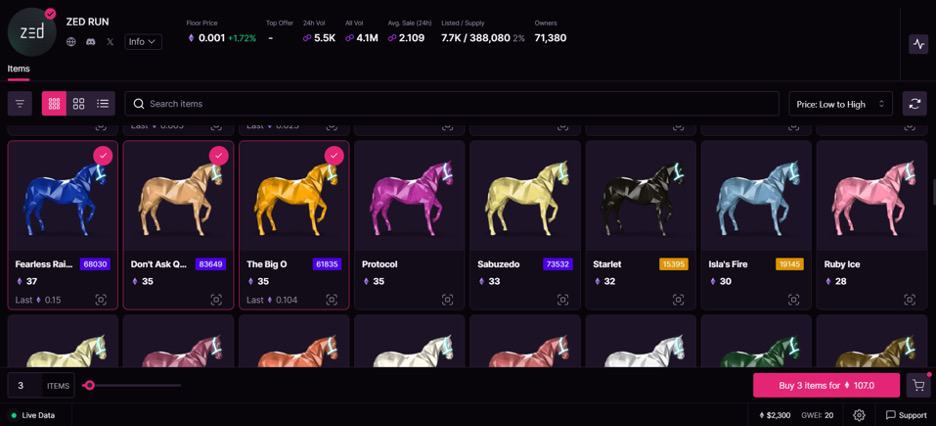Refresh the item listings

point(914,104)
